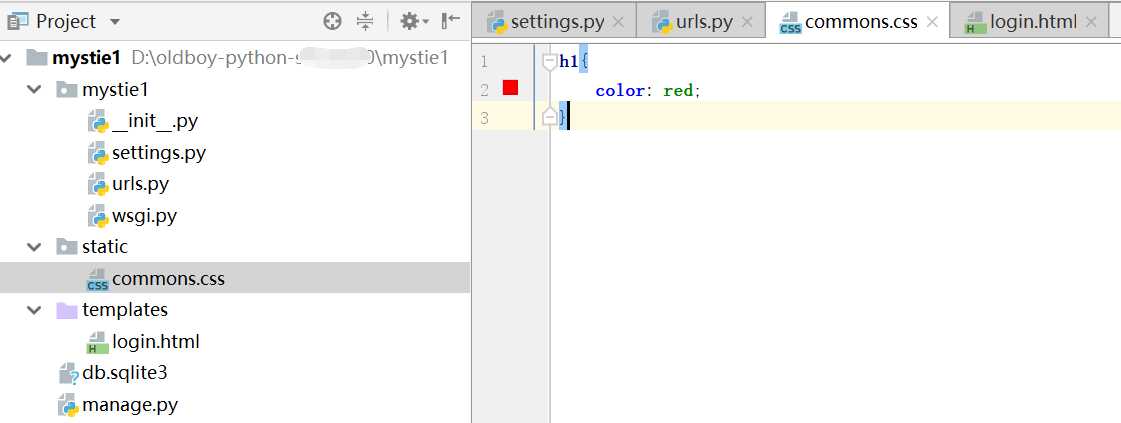Screen dimensions: 1121x423
Task: Click the Project panel icon beside the title
Action: click(18, 21)
